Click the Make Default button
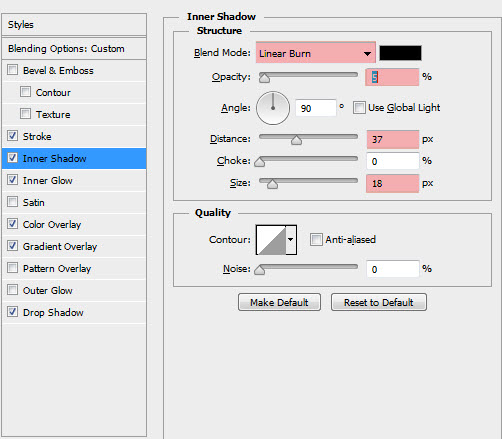Screen dimensions: 502x439 coord(279,302)
